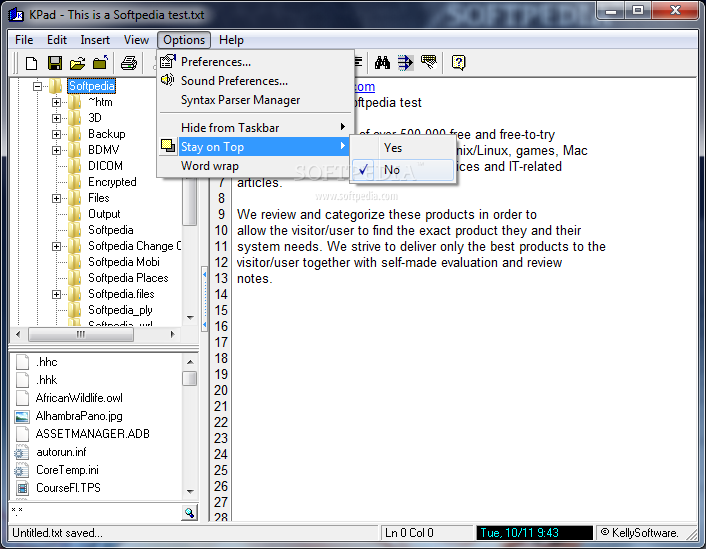
Task: Open the Help menu
Action: [231, 40]
